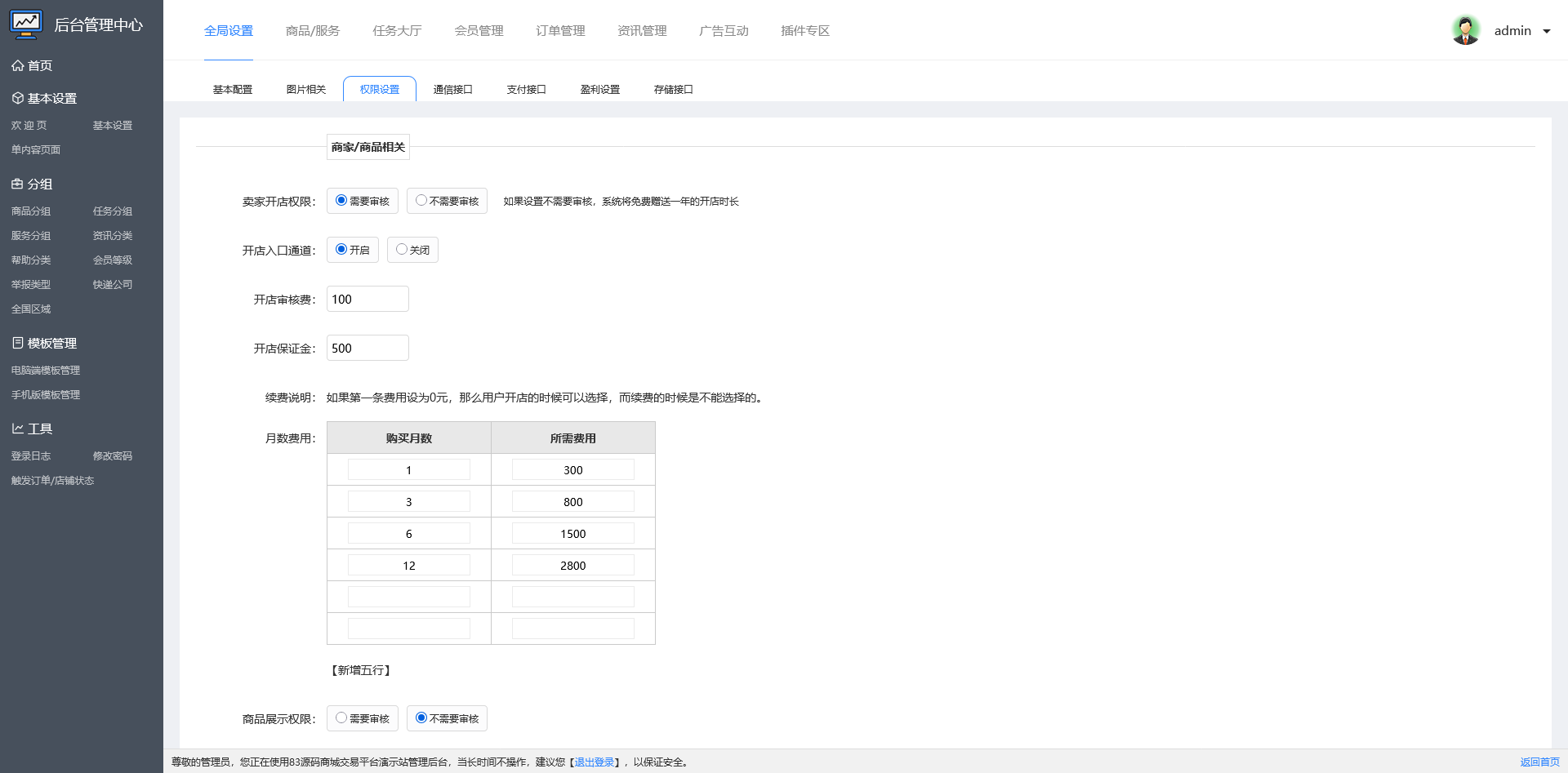Click the 所需费用 field containing 800
This screenshot has height=773, width=1568.
click(573, 501)
